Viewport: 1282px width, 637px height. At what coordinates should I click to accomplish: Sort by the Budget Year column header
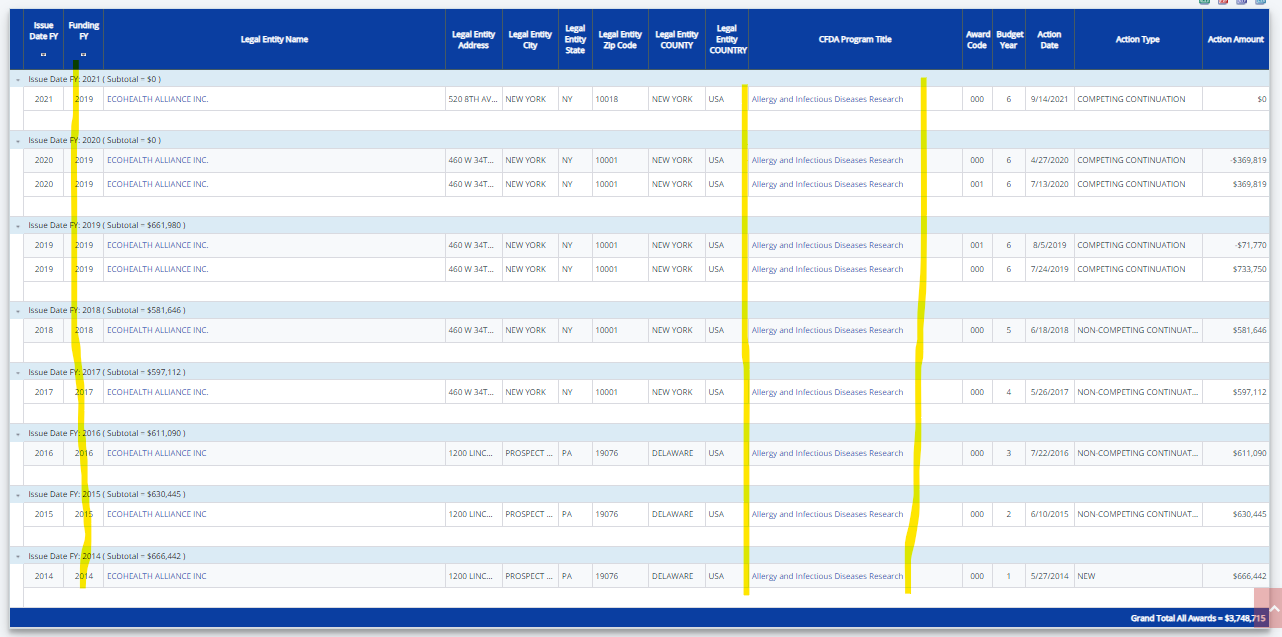tap(1009, 40)
